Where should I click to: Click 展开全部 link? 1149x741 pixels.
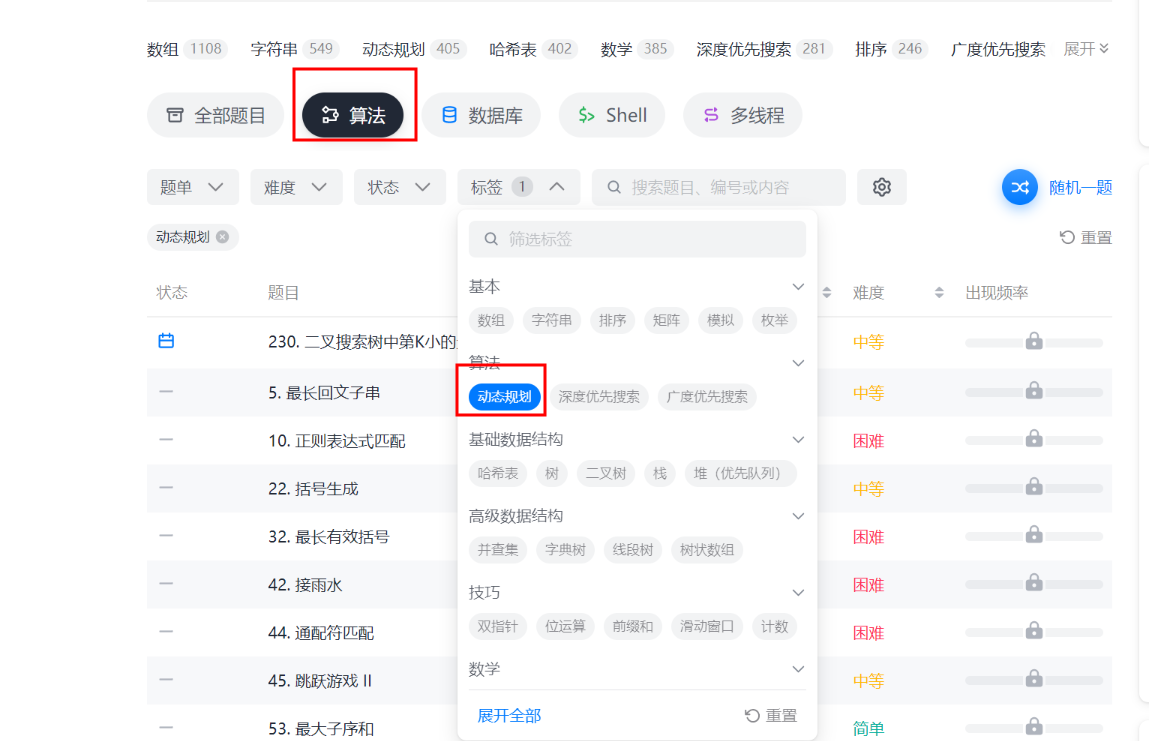(x=509, y=715)
